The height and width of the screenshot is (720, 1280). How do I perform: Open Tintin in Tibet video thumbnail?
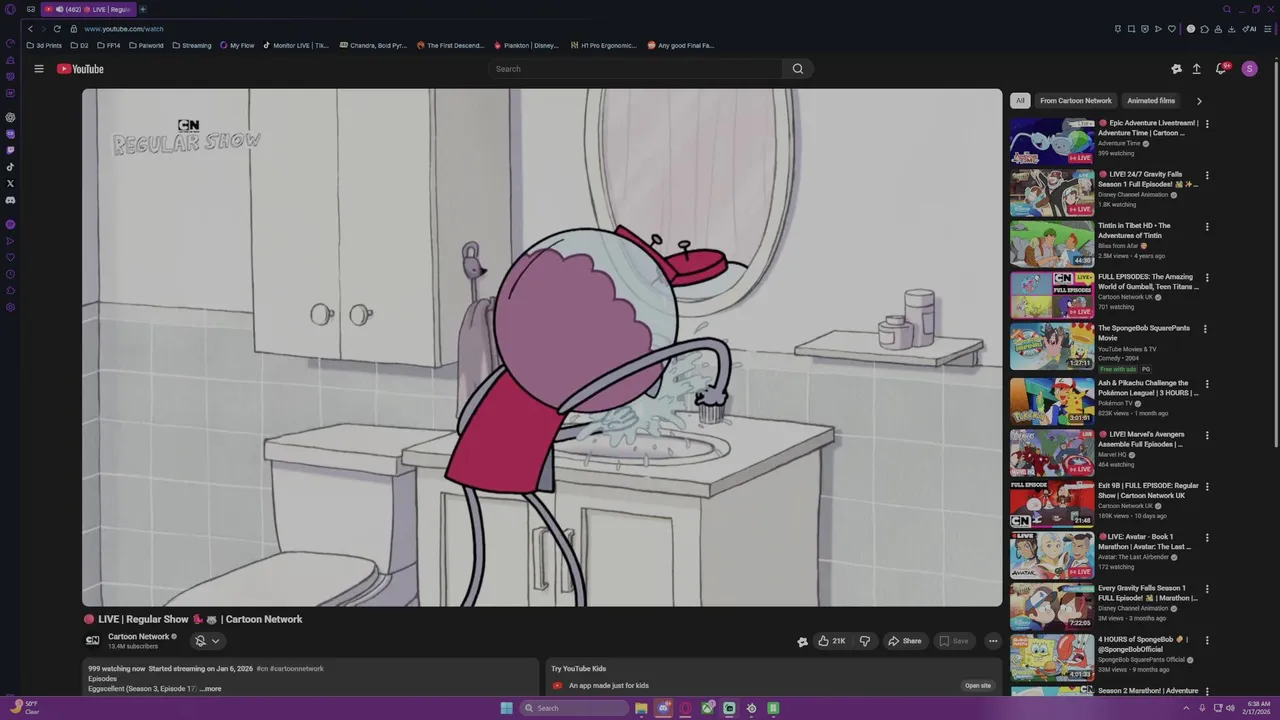[1052, 243]
